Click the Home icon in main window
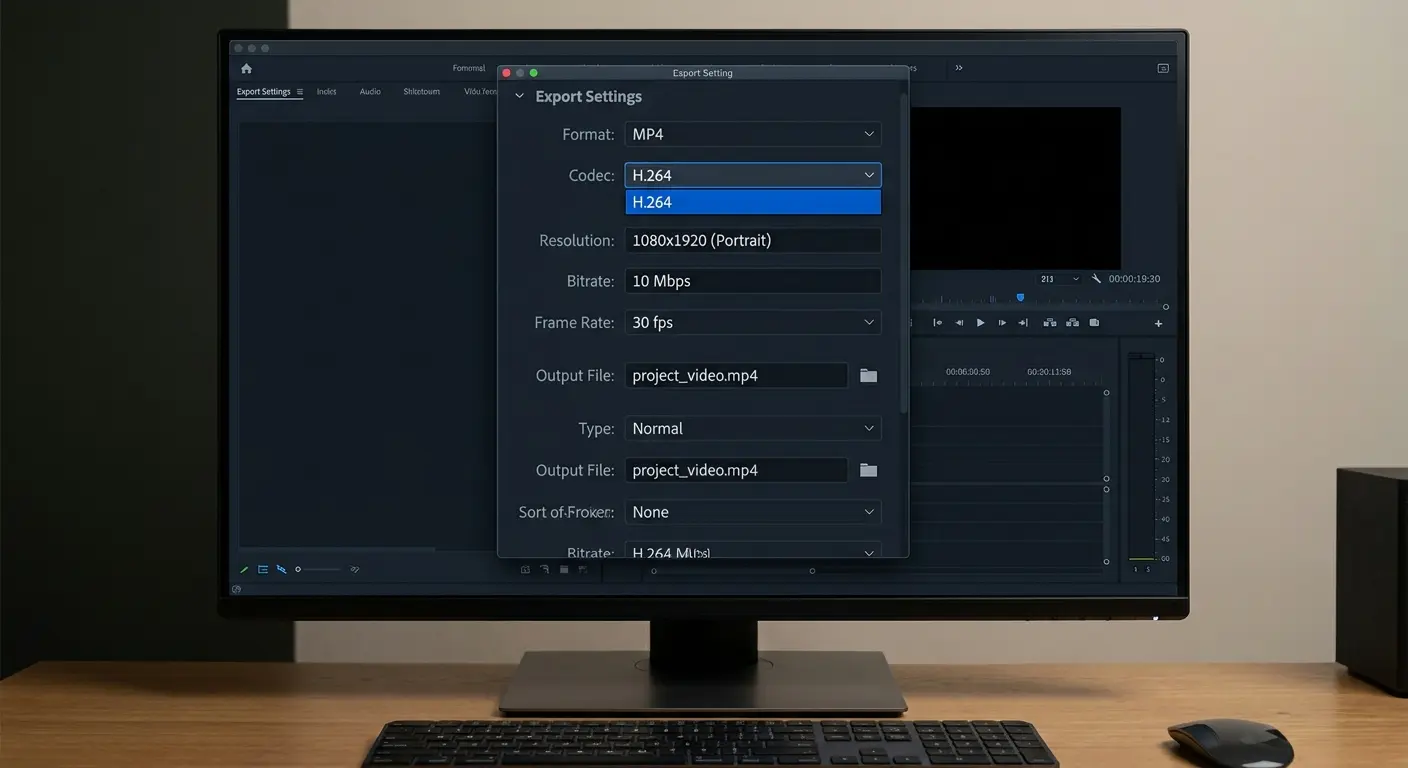The height and width of the screenshot is (768, 1408). 246,69
